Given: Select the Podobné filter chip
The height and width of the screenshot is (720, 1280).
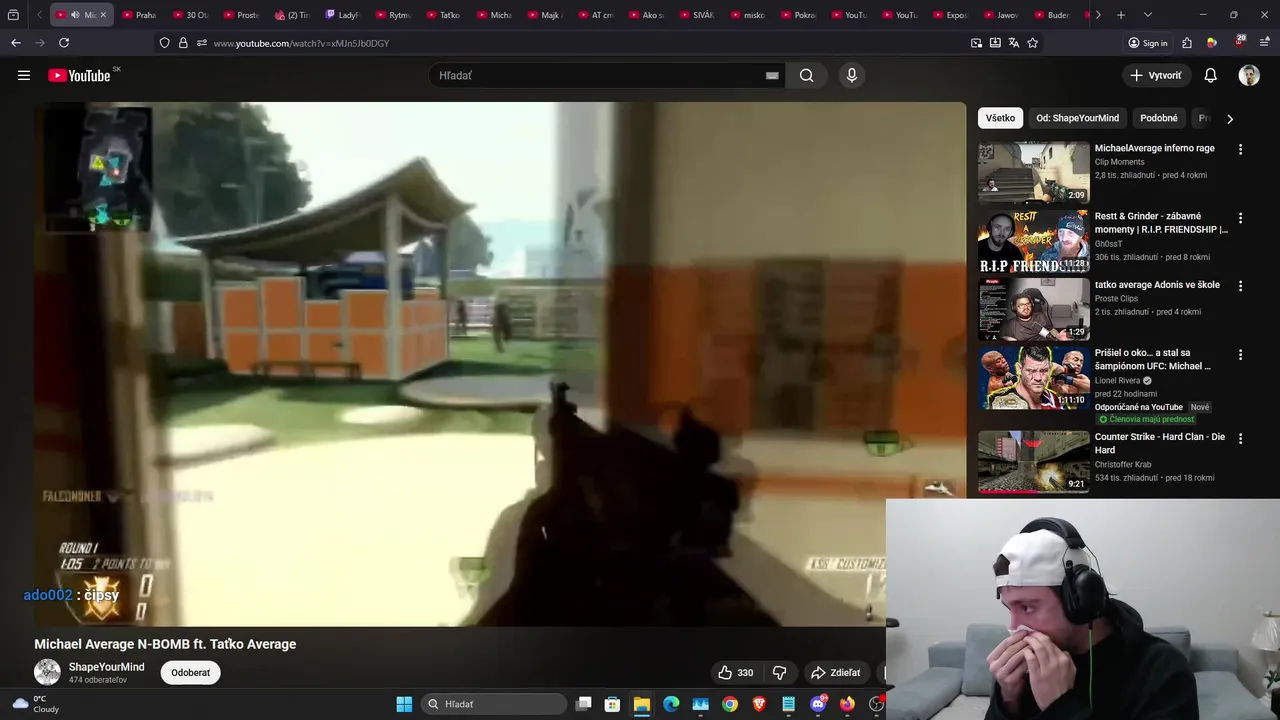Looking at the screenshot, I should [x=1159, y=118].
